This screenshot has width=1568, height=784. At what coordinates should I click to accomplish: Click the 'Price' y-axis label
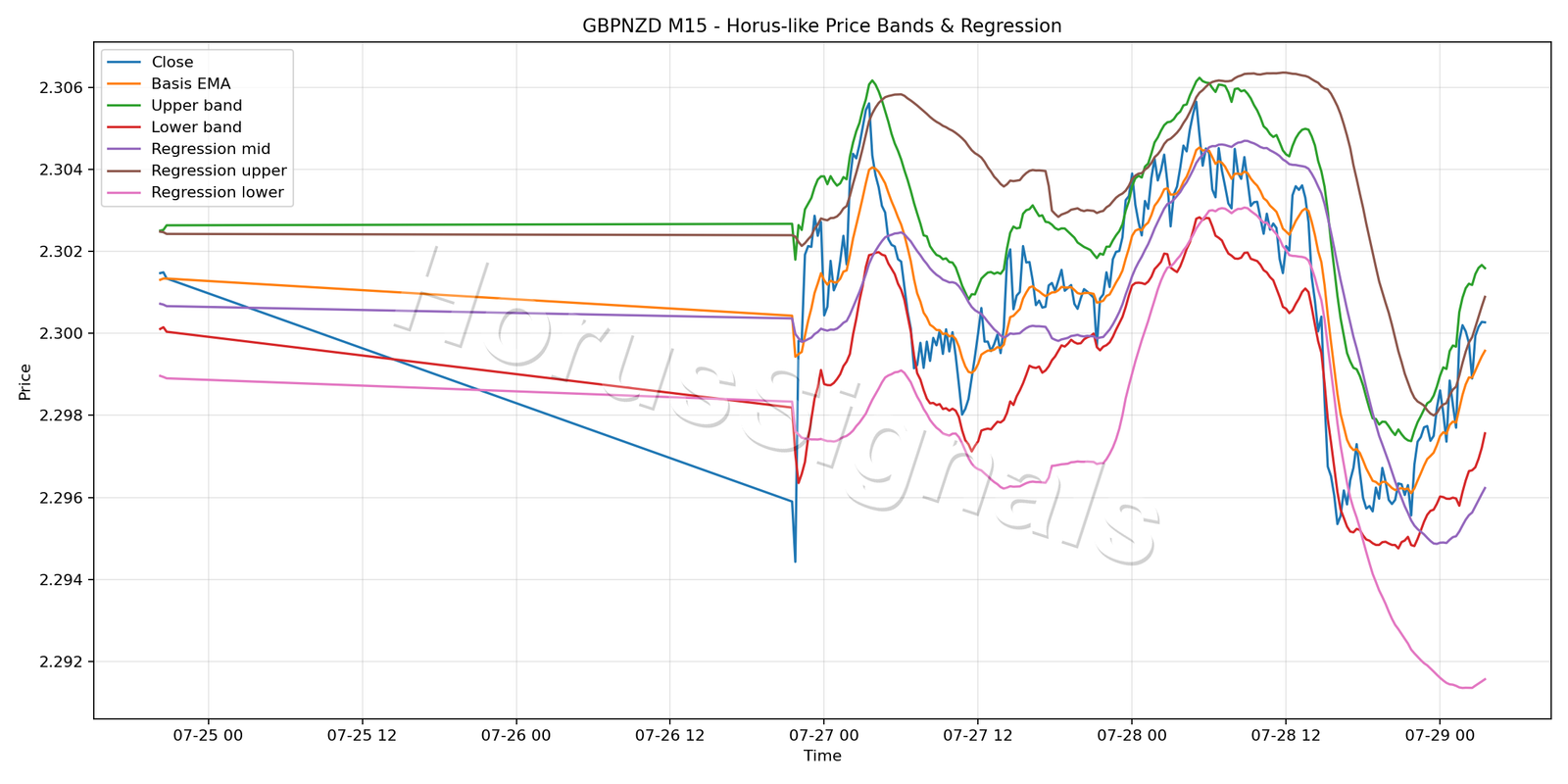pos(25,381)
